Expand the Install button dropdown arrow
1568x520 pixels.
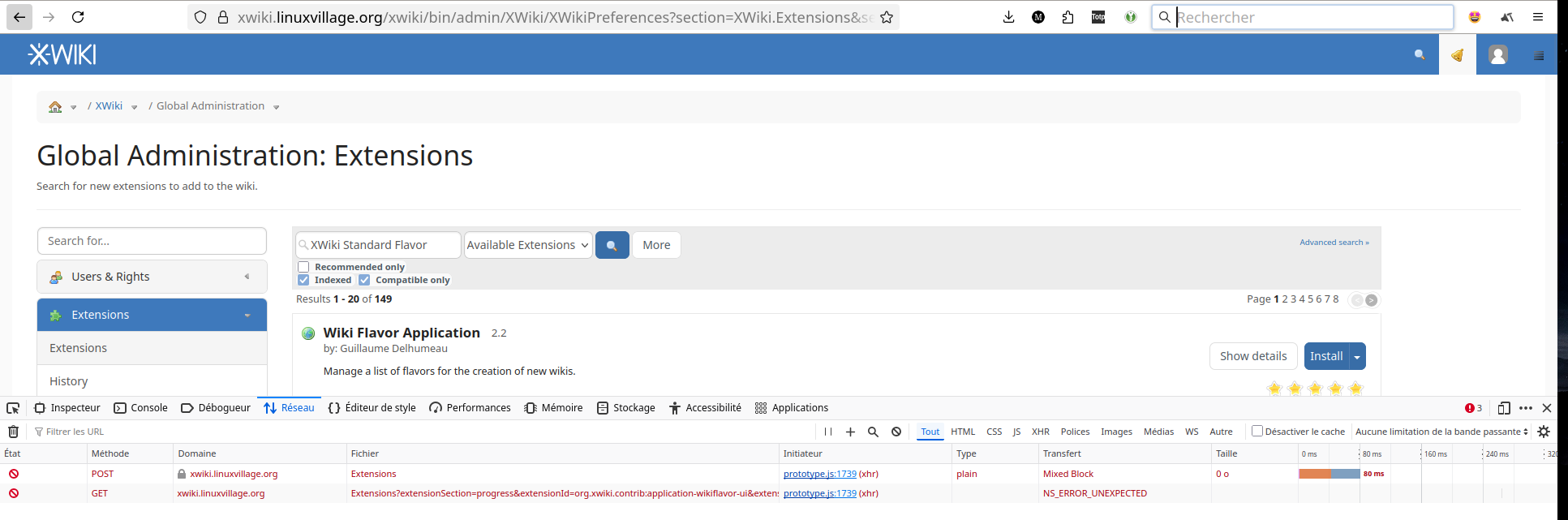pyautogui.click(x=1357, y=357)
